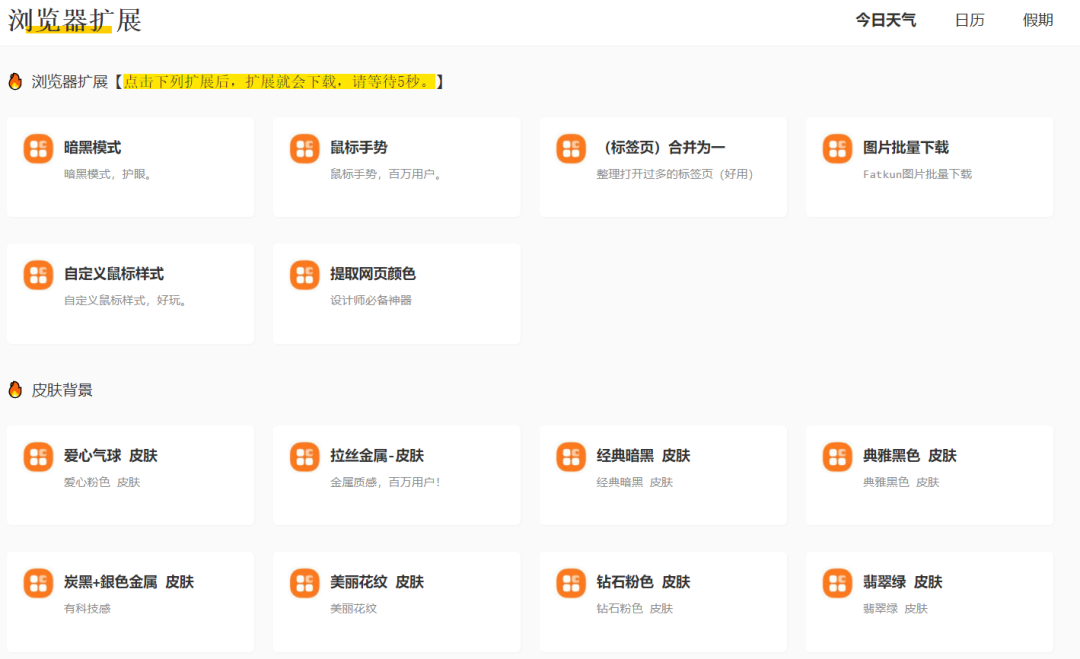Viewport: 1080px width, 659px height.
Task: Click the icon beside 提取网页颜色
Action: tap(304, 275)
